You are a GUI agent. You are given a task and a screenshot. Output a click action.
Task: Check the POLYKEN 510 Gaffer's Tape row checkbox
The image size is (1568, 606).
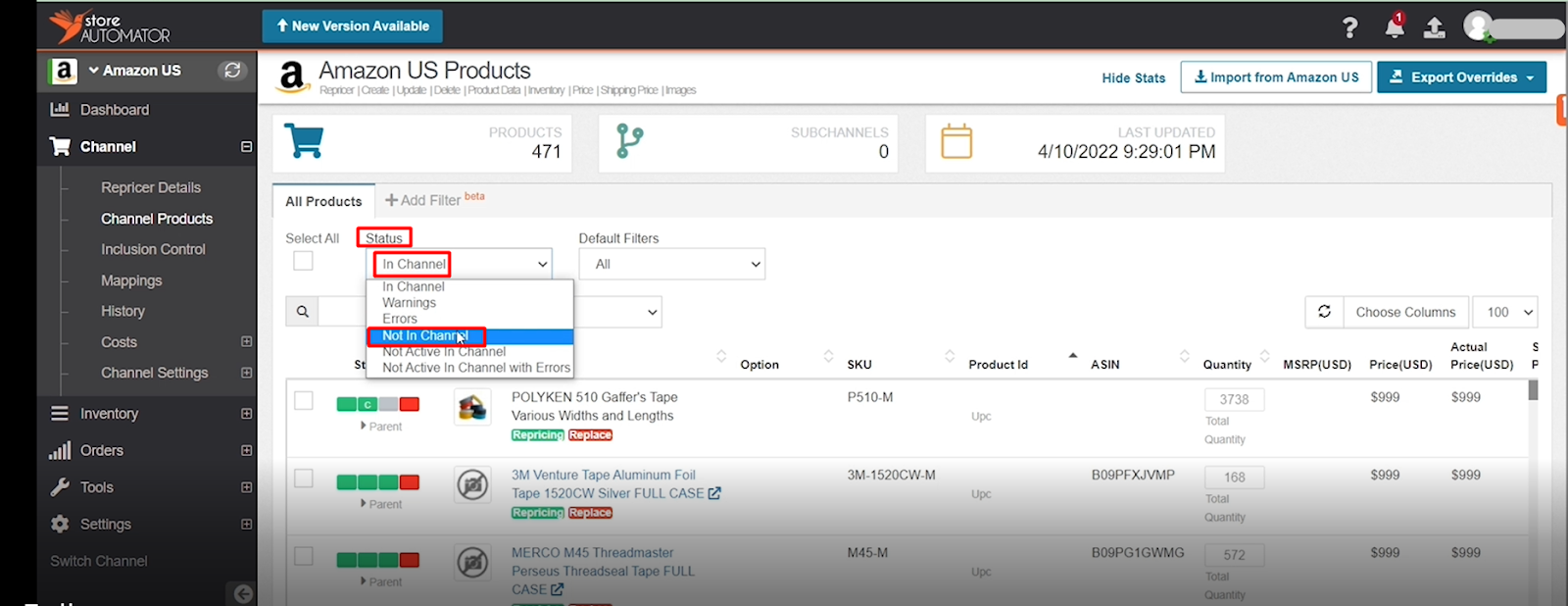(x=304, y=400)
